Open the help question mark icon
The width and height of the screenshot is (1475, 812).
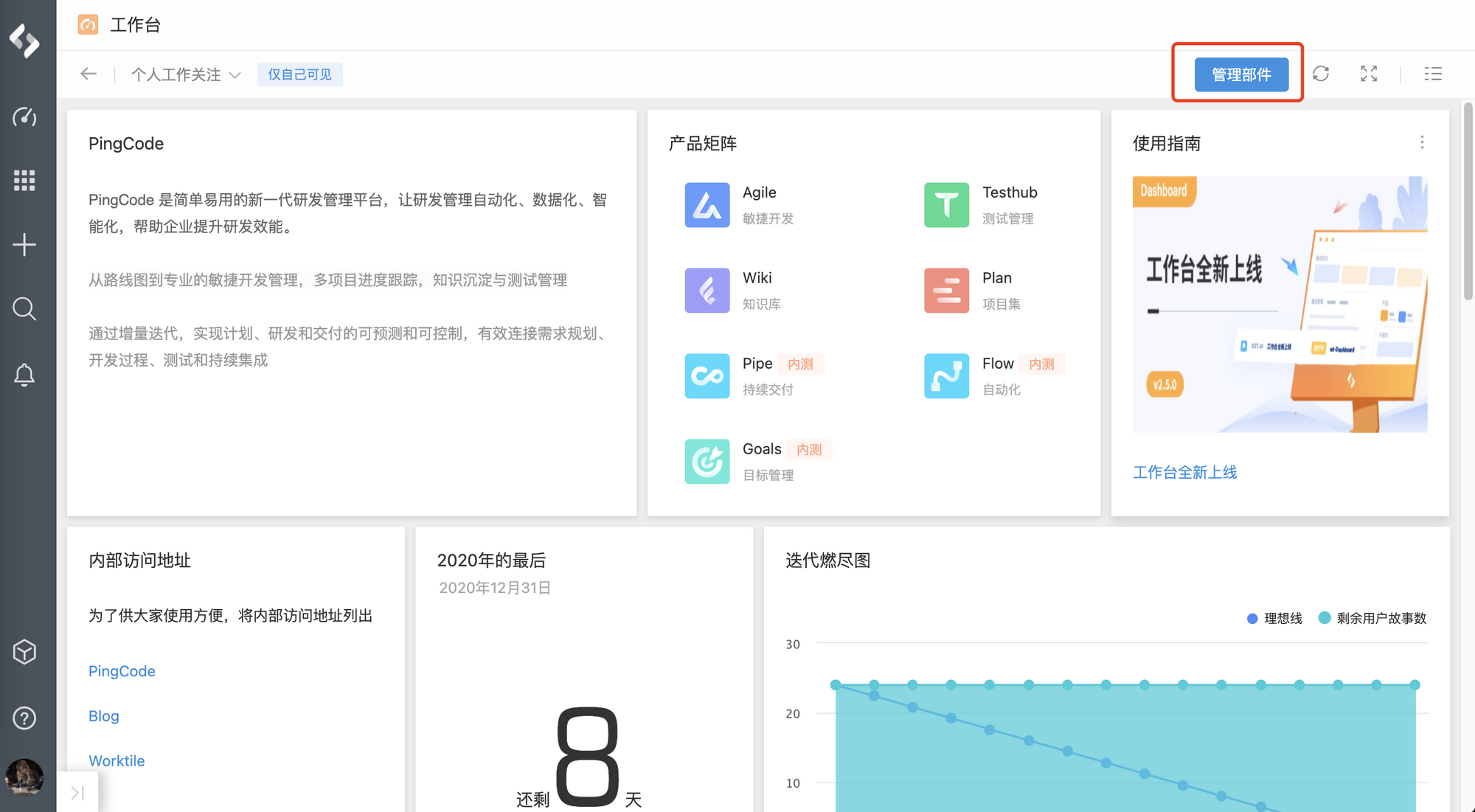point(24,718)
